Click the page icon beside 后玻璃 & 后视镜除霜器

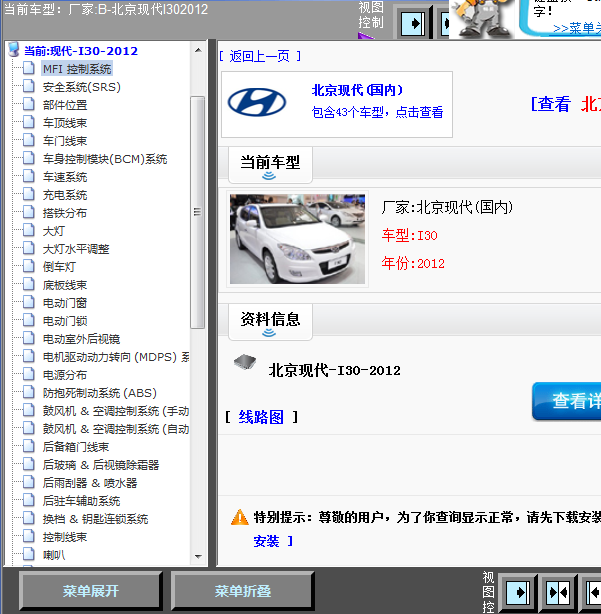(29, 464)
